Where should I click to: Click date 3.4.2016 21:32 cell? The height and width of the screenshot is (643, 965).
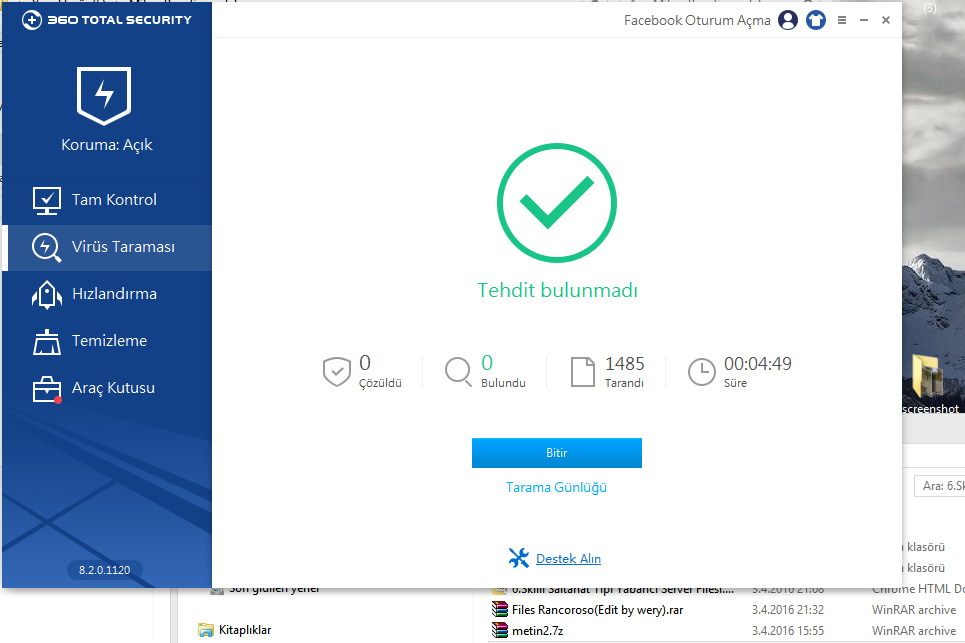(x=788, y=610)
